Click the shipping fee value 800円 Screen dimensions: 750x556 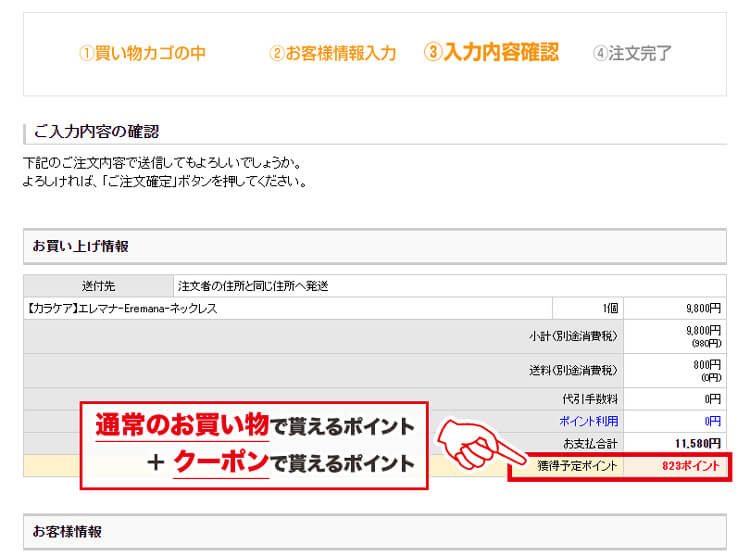707,365
